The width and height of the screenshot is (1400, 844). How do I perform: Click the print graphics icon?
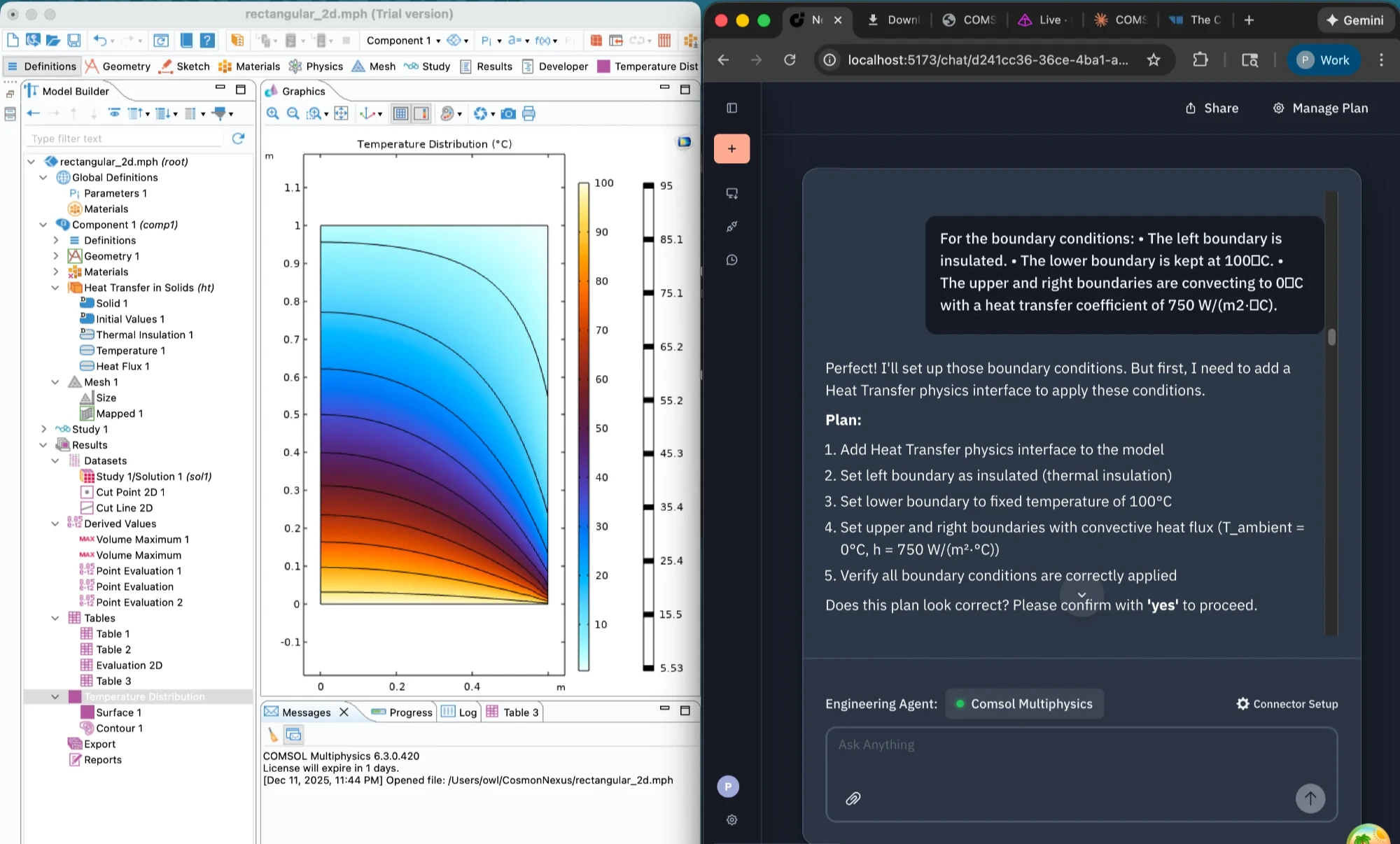(x=528, y=113)
